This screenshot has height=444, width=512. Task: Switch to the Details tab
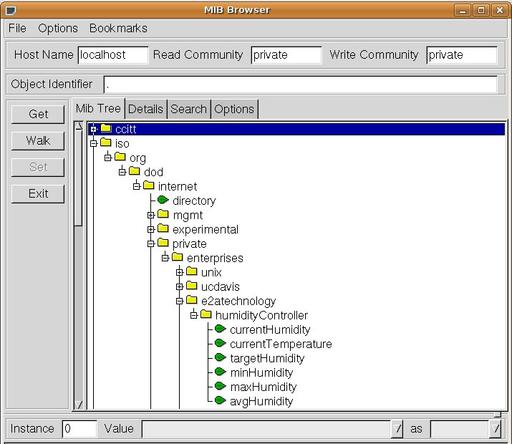click(146, 109)
